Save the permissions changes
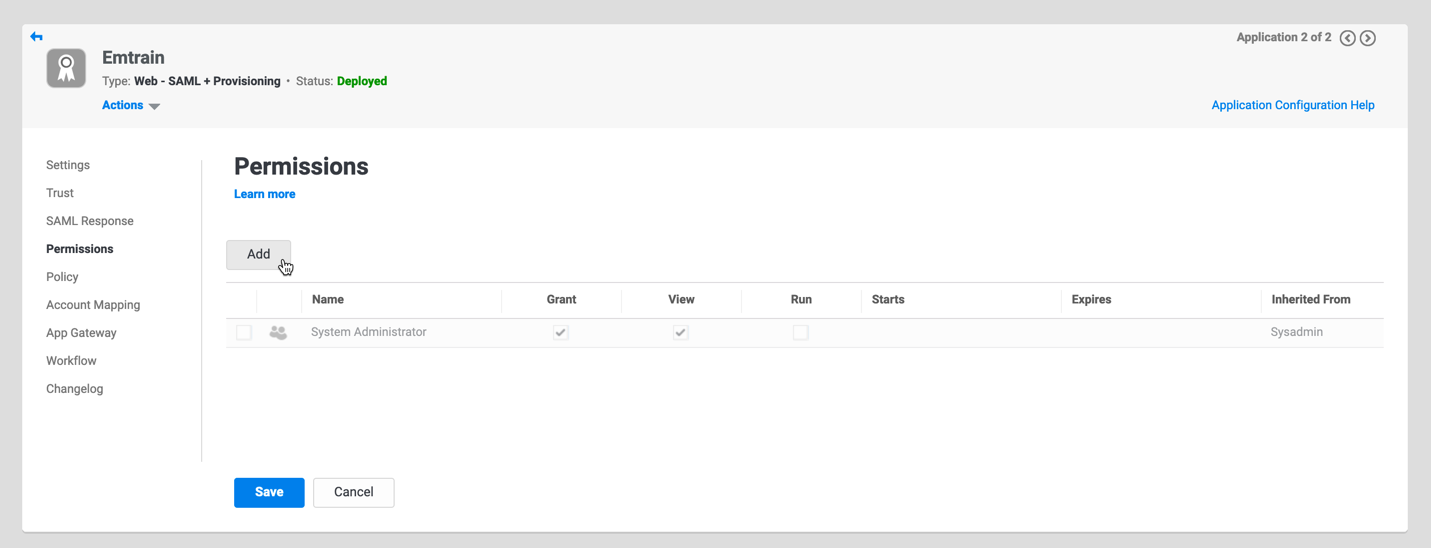Viewport: 1431px width, 548px height. click(269, 492)
